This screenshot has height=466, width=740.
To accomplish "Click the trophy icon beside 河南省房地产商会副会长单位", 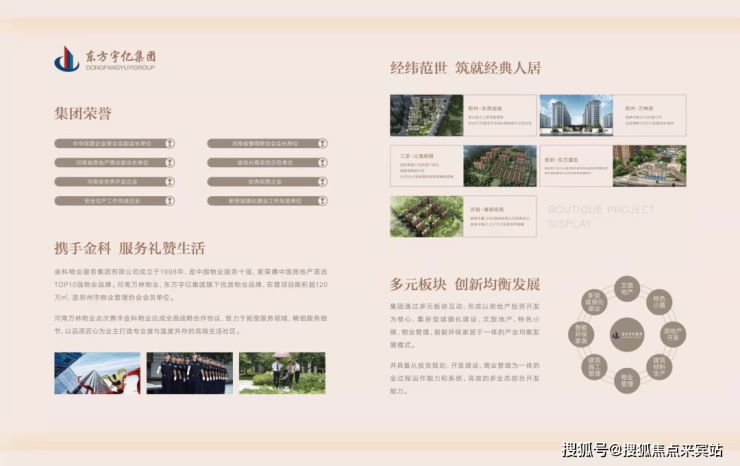I will (x=169, y=162).
